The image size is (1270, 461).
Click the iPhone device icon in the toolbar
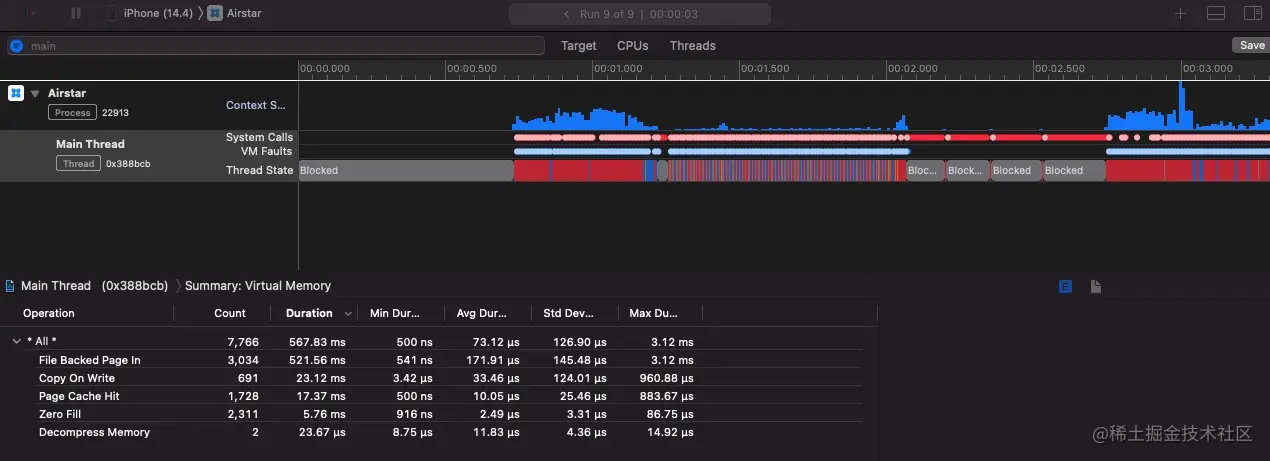pos(111,13)
